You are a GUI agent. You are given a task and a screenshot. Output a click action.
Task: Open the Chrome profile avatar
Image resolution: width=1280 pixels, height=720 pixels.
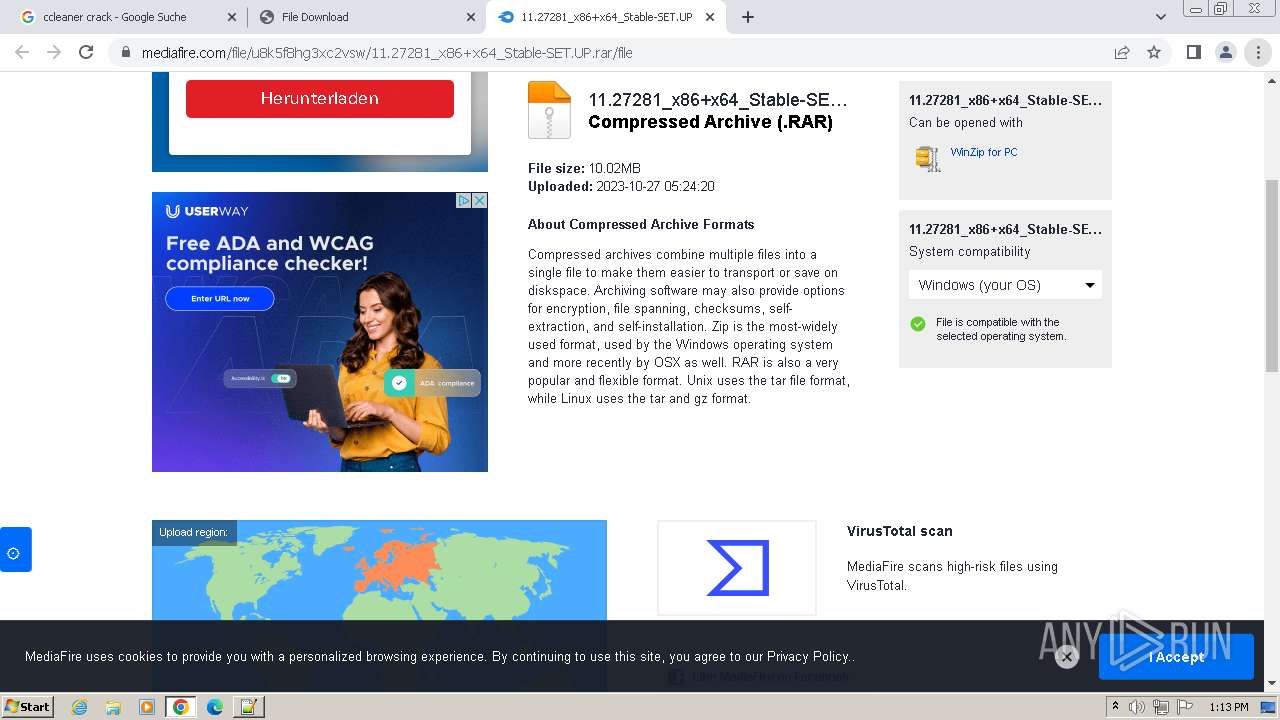point(1226,52)
